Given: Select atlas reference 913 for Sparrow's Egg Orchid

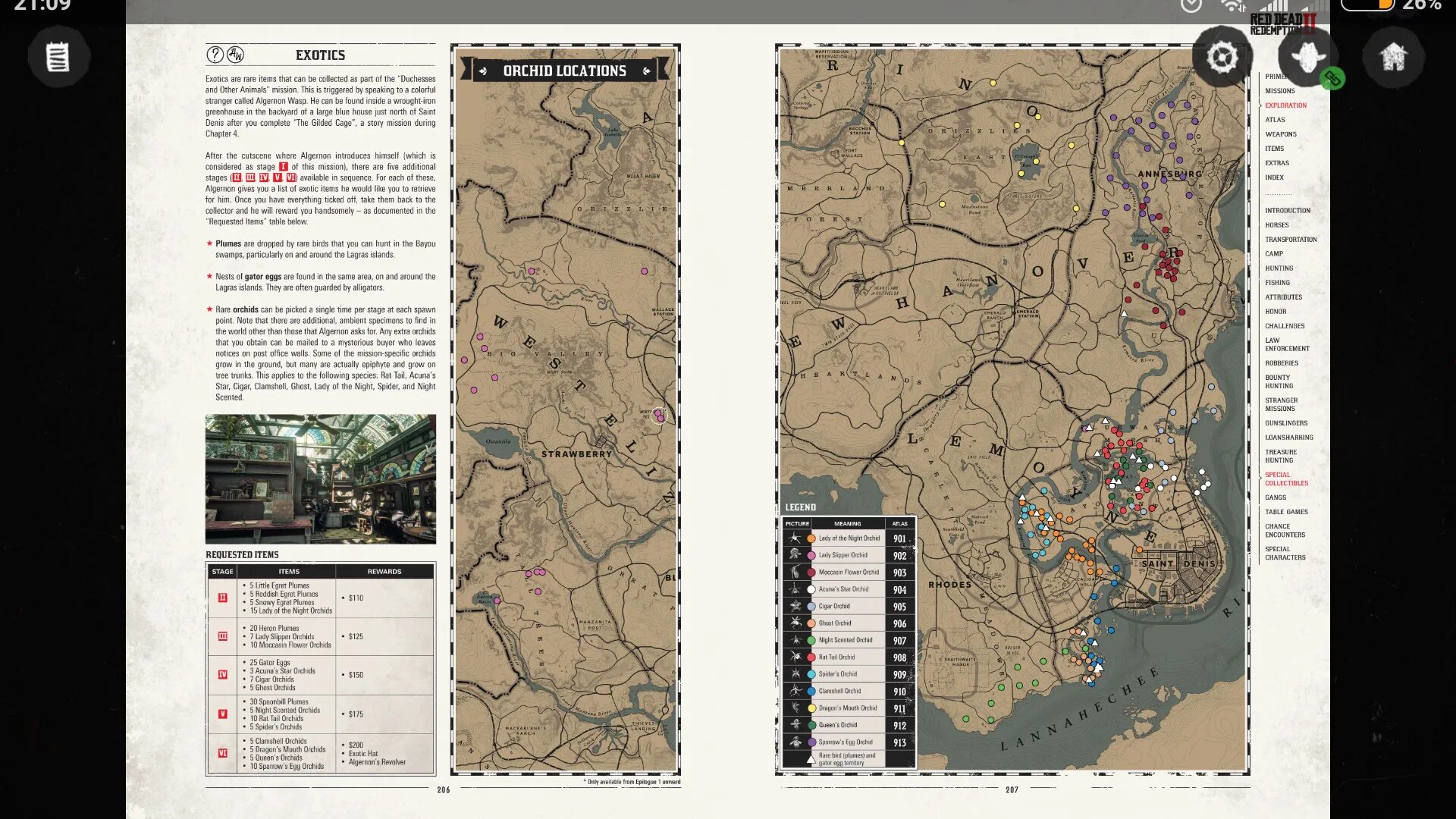Looking at the screenshot, I should click(899, 743).
